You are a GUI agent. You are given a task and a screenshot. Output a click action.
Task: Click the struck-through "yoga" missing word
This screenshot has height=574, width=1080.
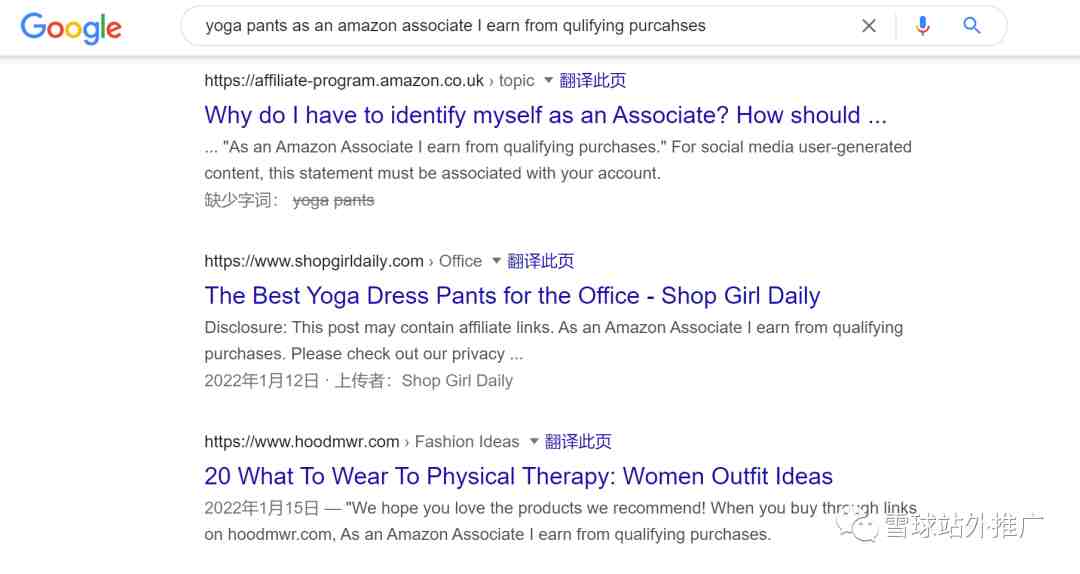311,200
